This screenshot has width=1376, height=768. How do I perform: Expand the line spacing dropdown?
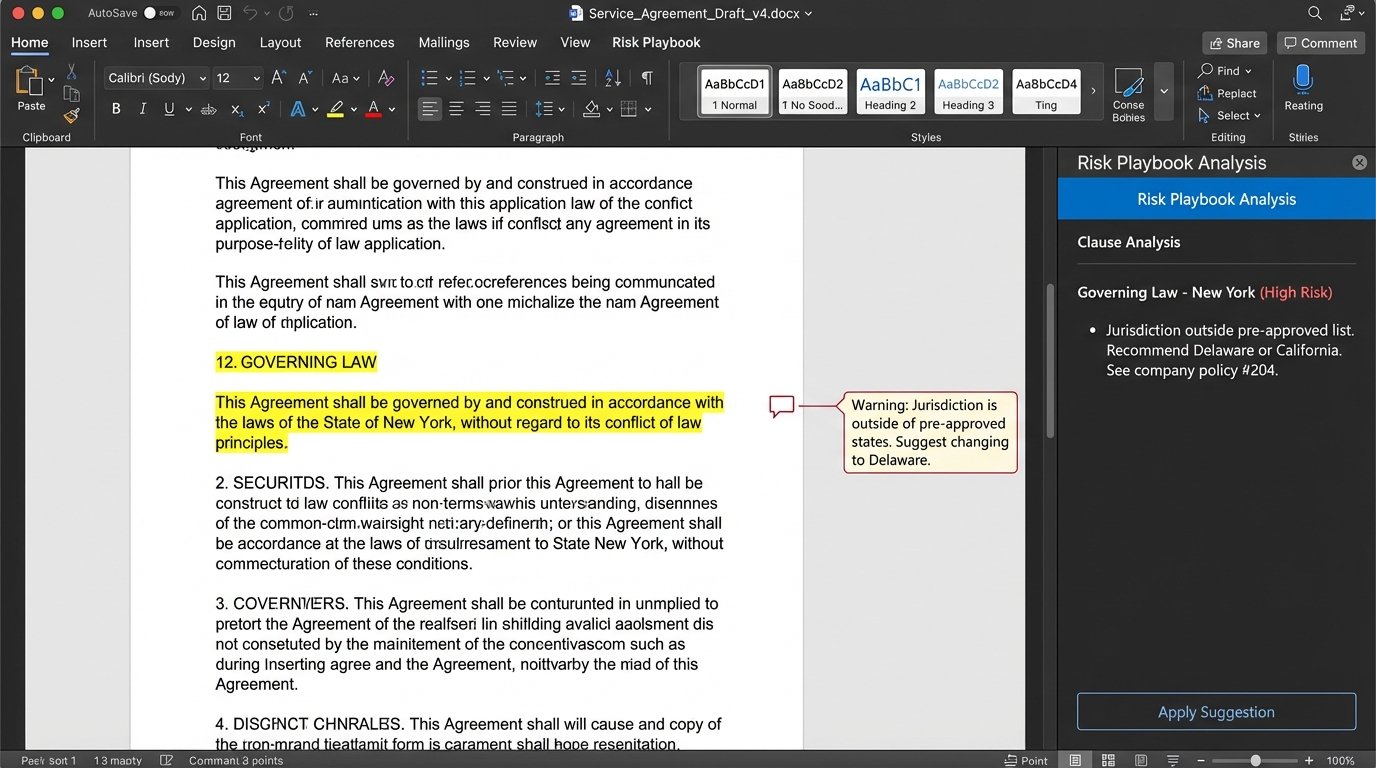click(561, 108)
